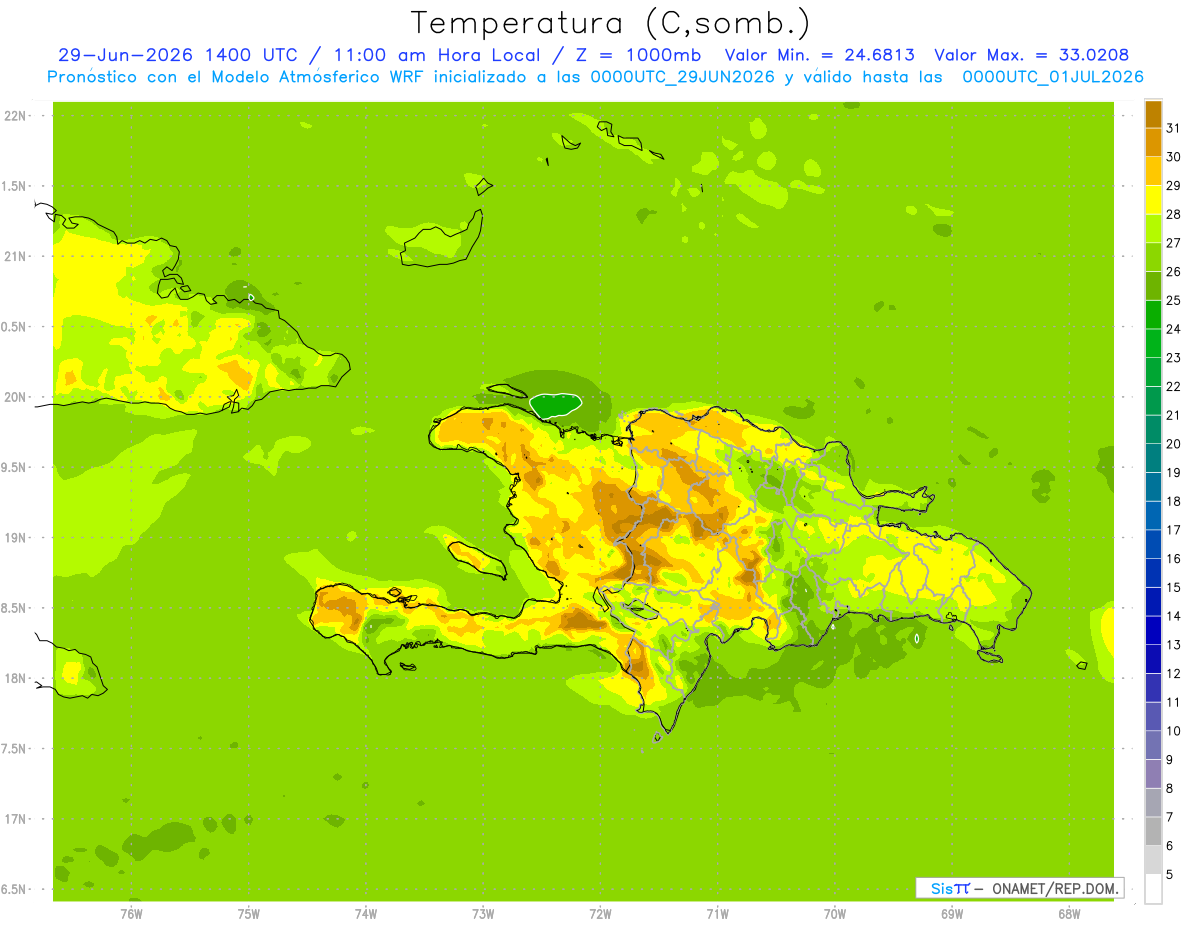The image size is (1200, 927).
Task: Click the legend swatch between 9 and 10
Action: point(1153,745)
